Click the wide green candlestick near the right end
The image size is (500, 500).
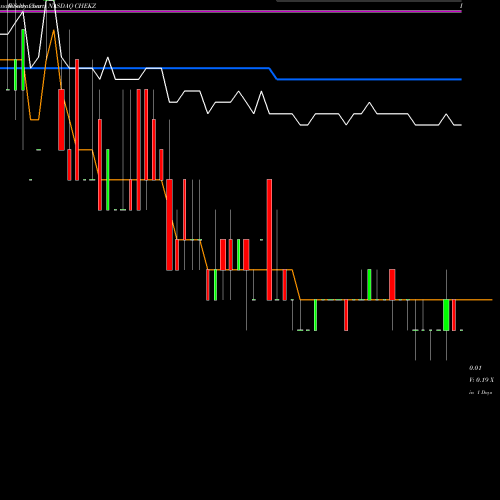click(x=446, y=315)
